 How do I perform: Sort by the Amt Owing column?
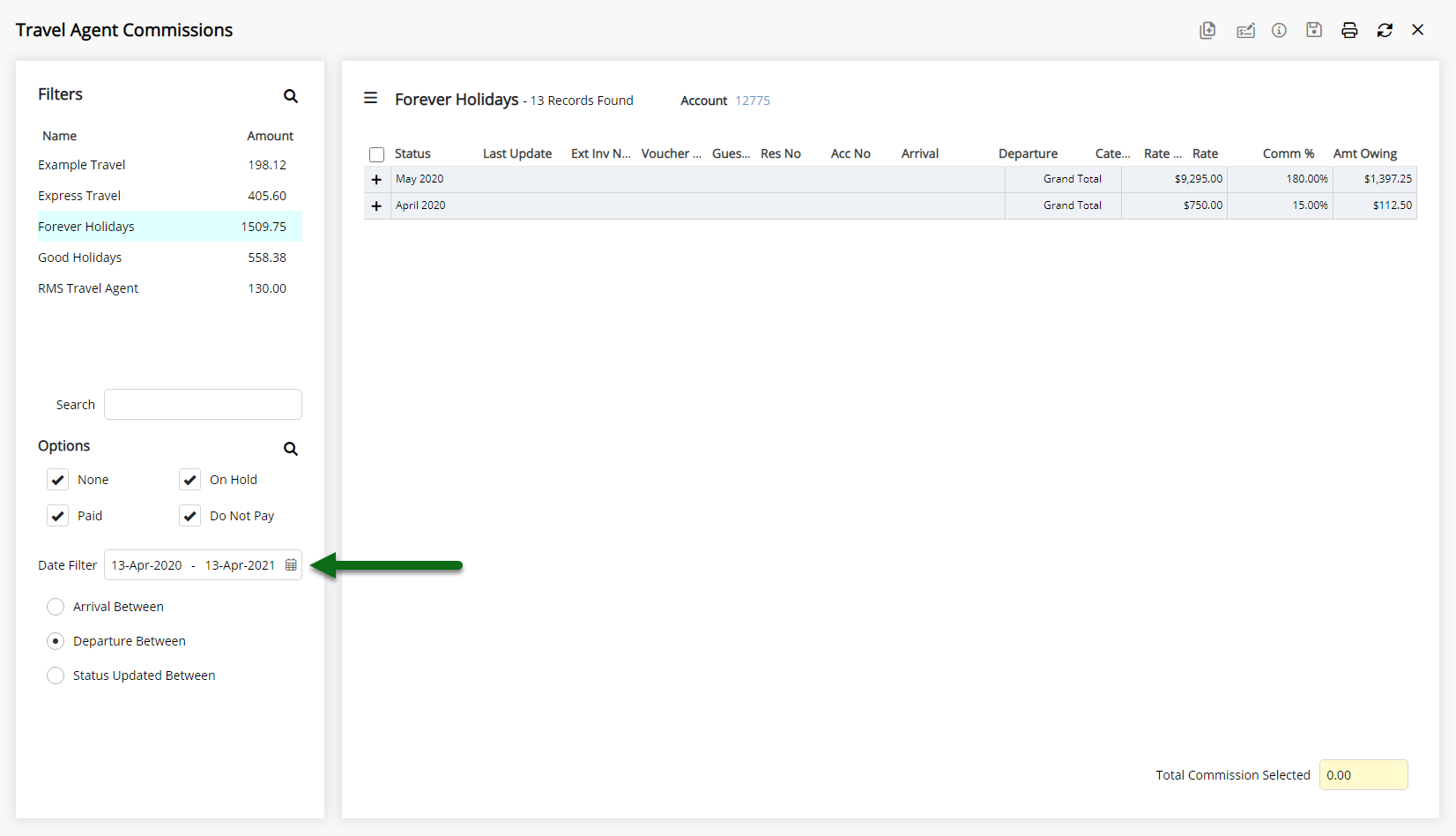coord(1365,153)
